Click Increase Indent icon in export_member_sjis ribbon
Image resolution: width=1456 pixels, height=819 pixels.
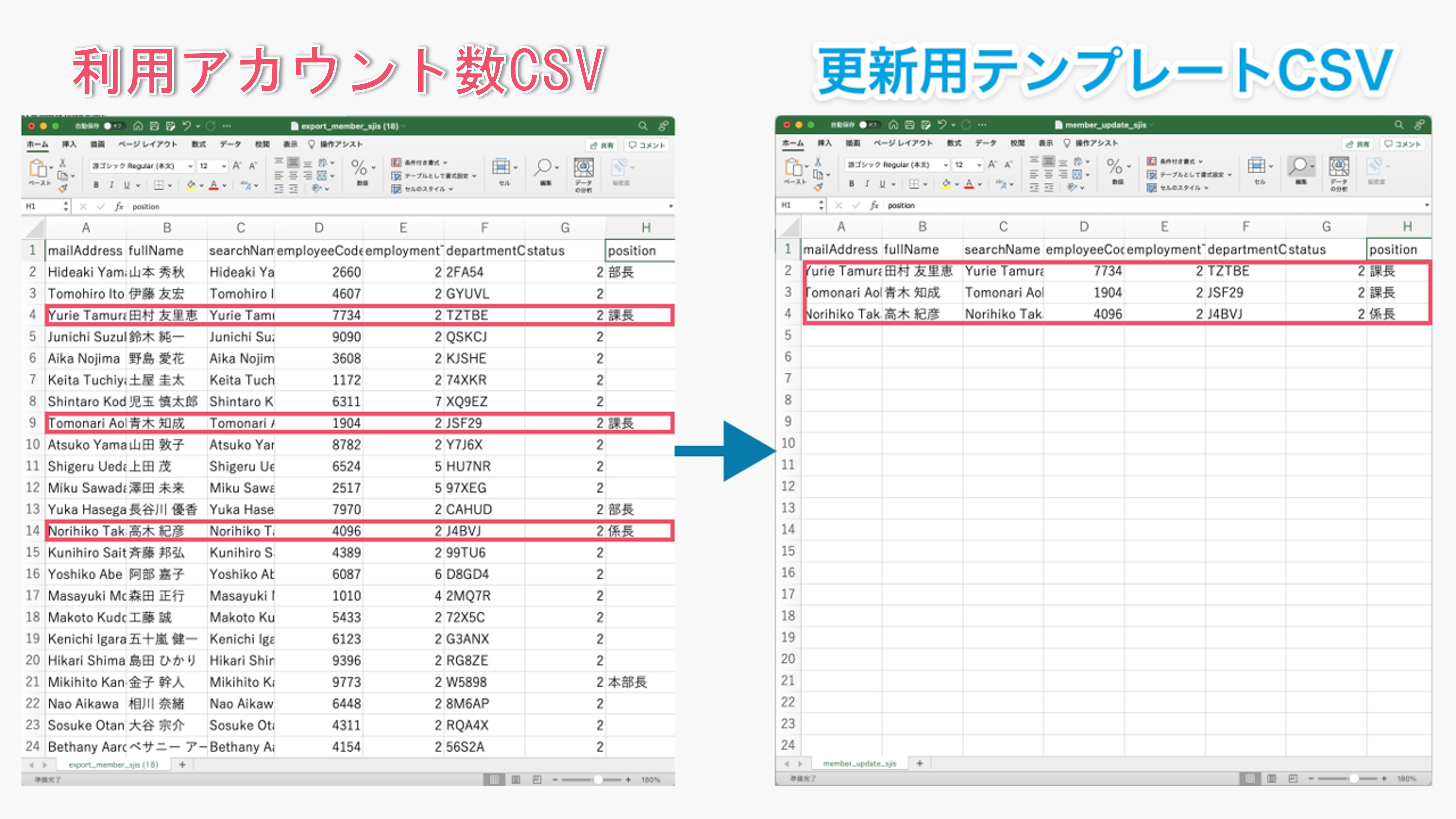293,189
